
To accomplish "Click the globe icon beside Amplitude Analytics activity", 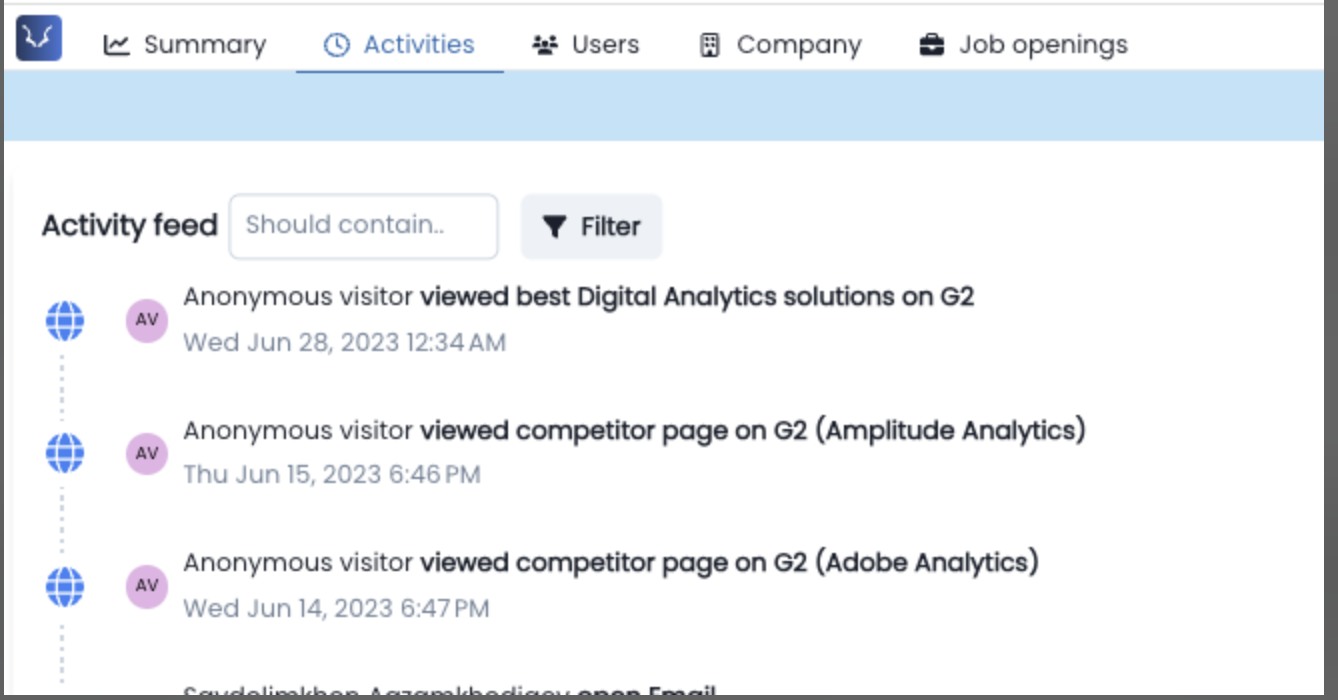I will (65, 453).
